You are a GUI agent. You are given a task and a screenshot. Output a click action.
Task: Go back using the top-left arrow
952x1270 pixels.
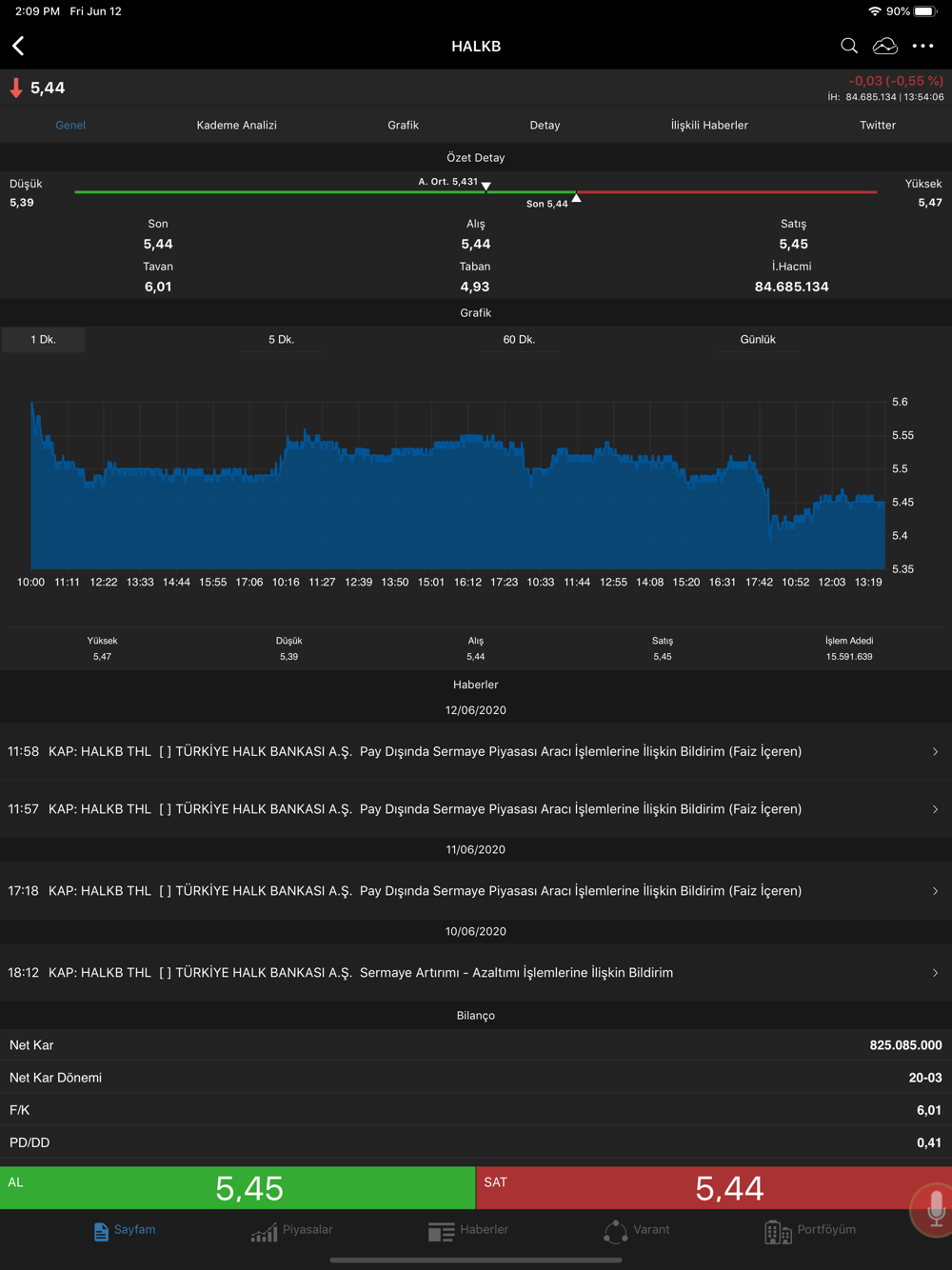[x=18, y=46]
